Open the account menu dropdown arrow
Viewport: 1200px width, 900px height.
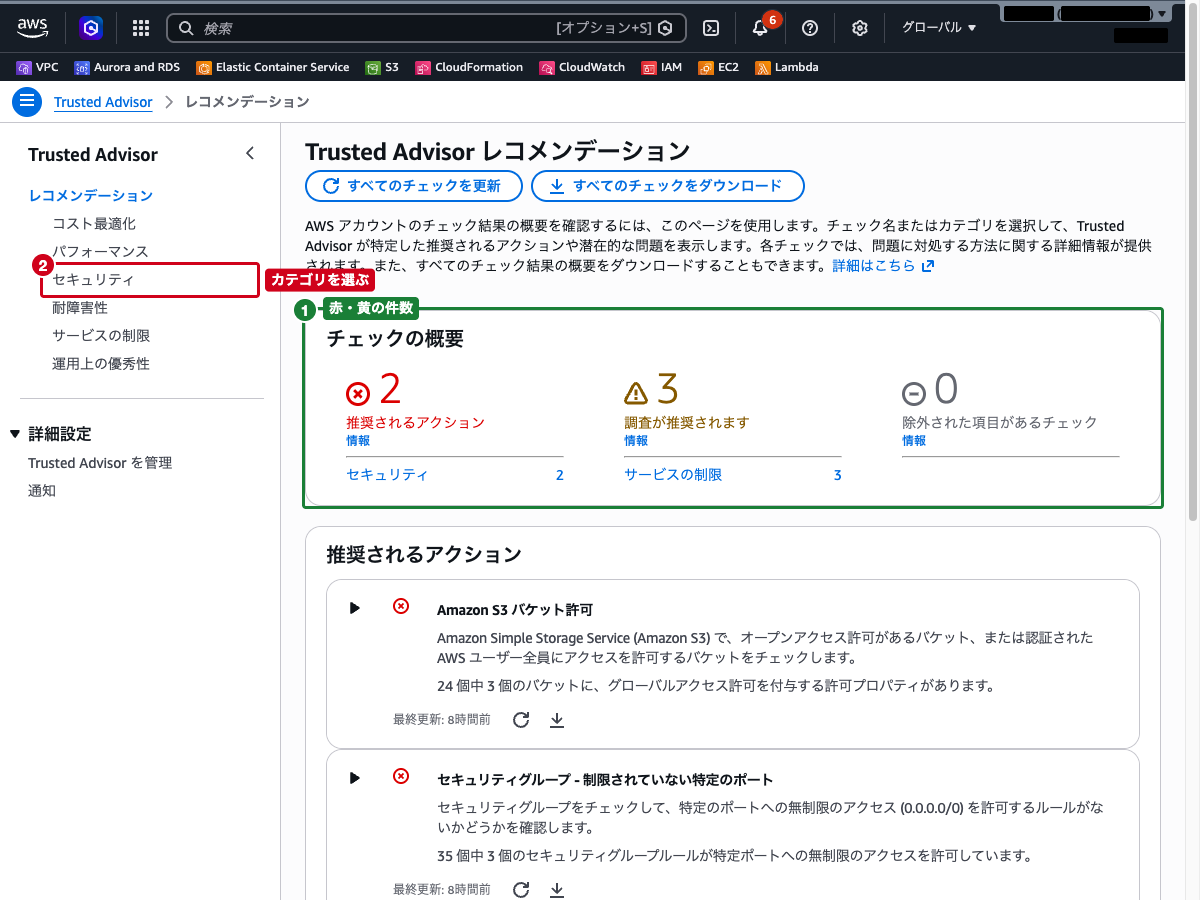(x=1161, y=14)
